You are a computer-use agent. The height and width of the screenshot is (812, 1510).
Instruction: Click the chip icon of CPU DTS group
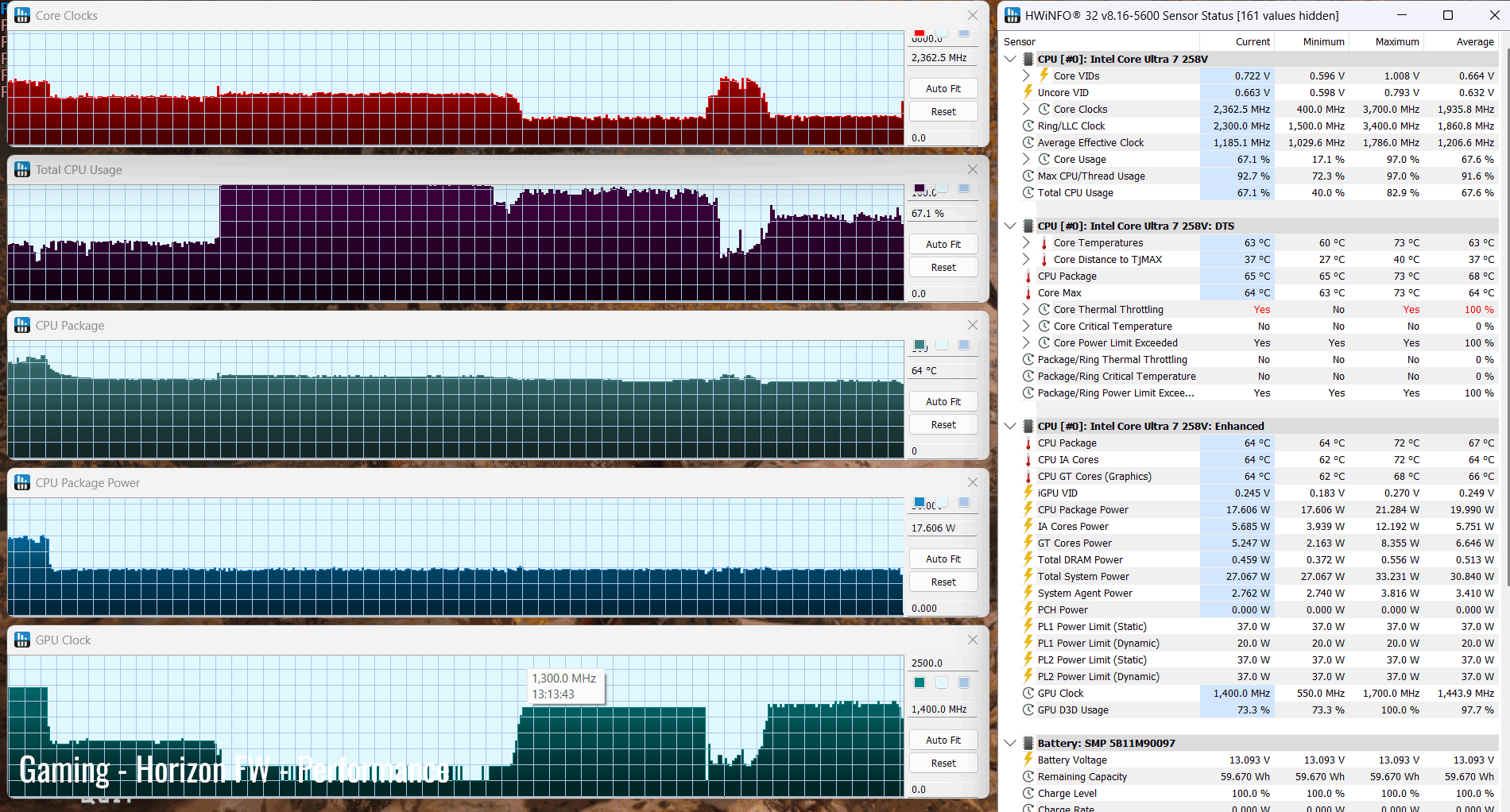(1028, 226)
